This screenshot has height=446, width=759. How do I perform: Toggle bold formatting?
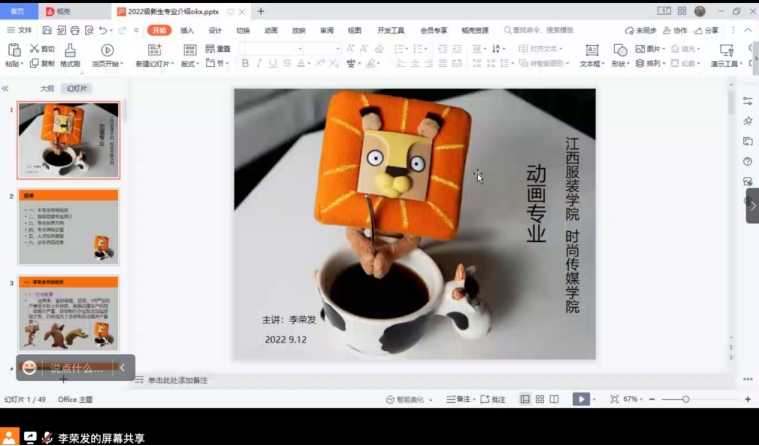245,63
